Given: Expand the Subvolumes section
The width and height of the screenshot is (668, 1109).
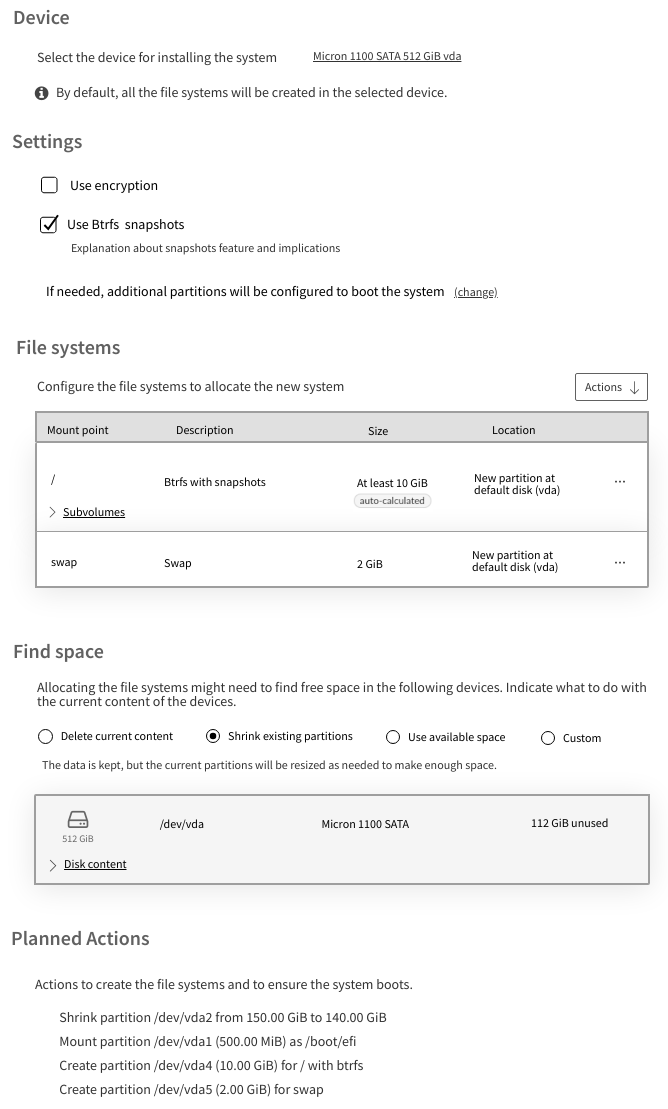Looking at the screenshot, I should click(94, 512).
